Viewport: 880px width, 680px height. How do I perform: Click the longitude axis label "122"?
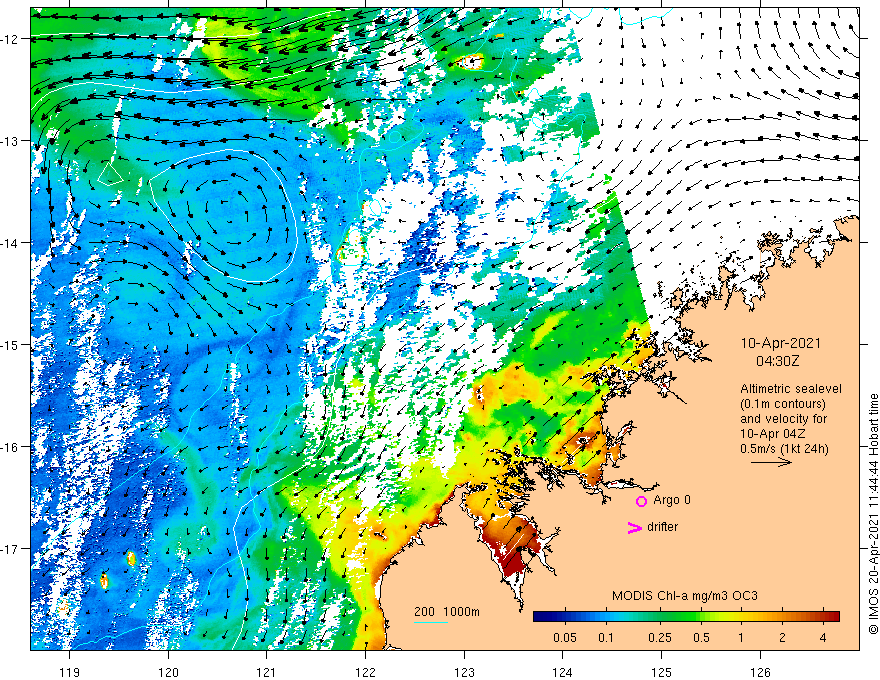pos(365,672)
